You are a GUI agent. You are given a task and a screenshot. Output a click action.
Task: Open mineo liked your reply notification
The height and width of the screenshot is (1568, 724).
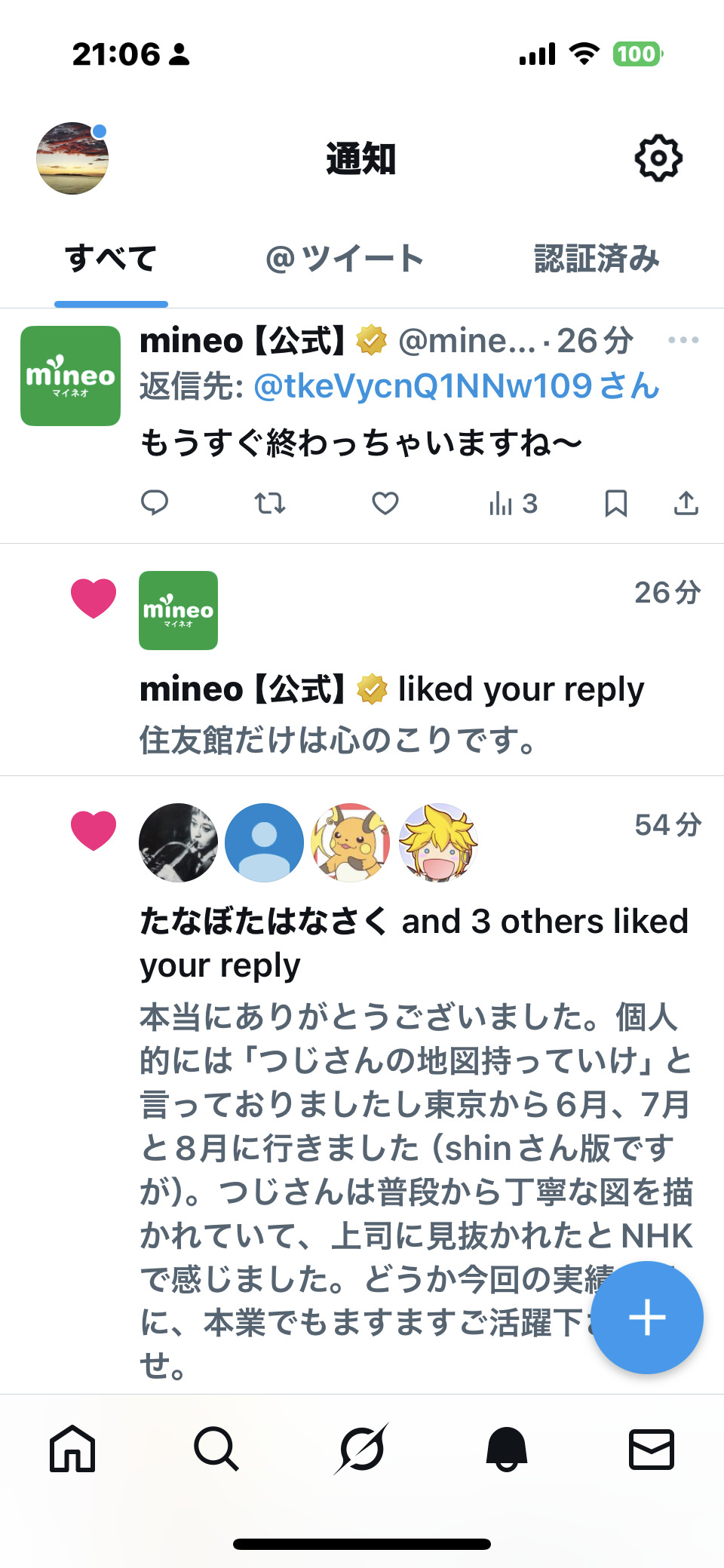[391, 689]
